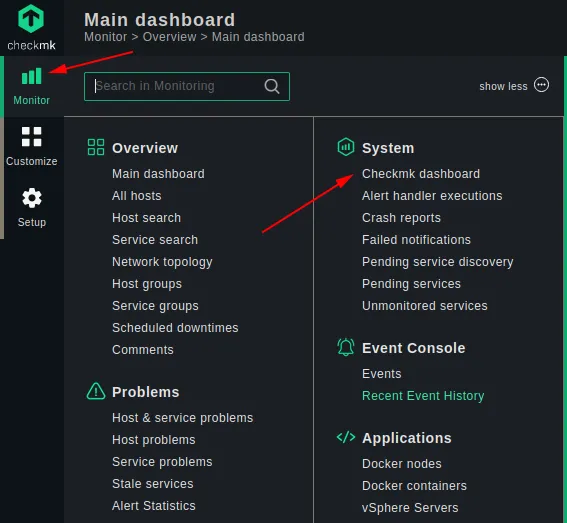Viewport: 567px width, 523px height.
Task: Open Network topology entry
Action: point(162,262)
